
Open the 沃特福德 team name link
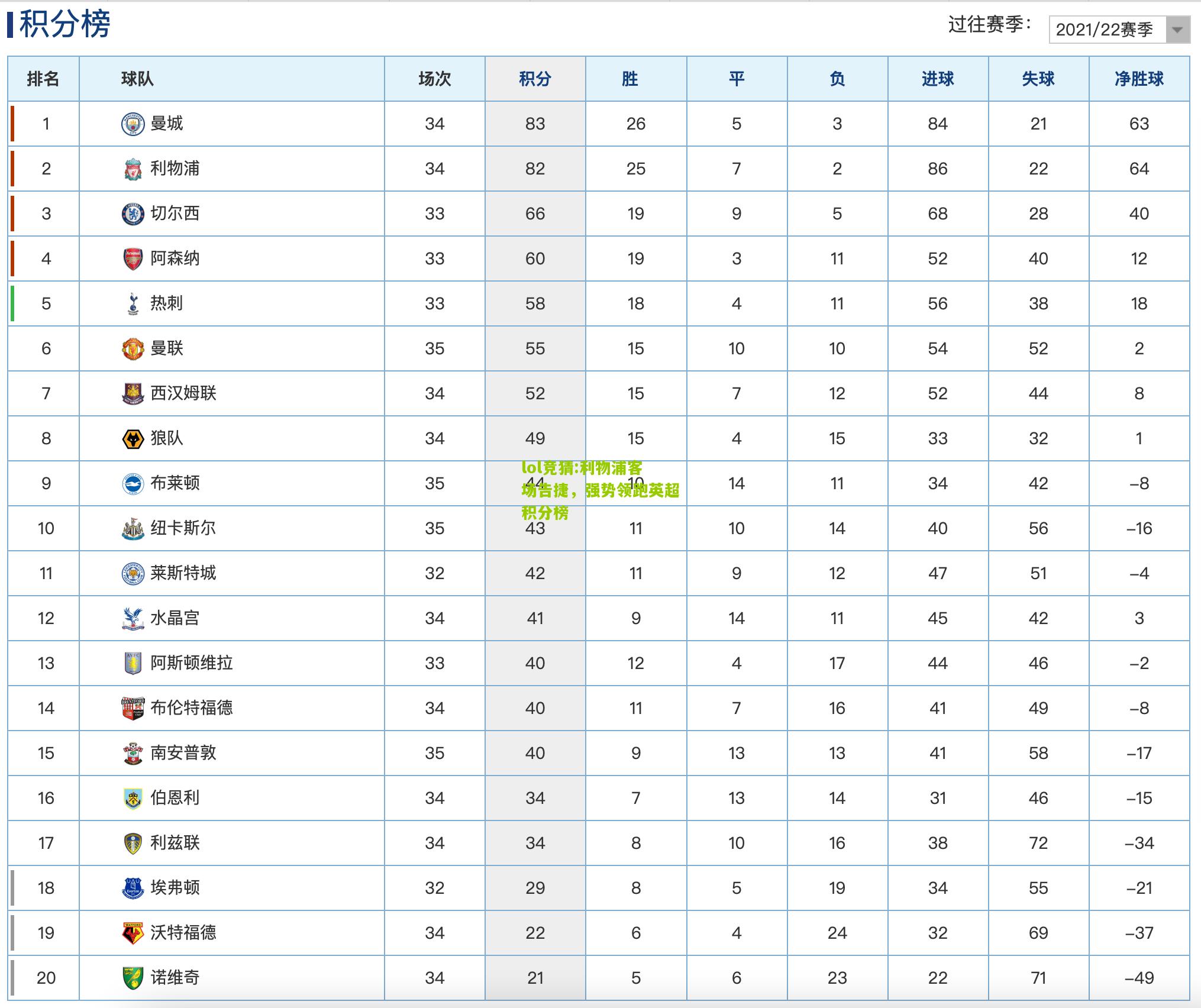183,933
